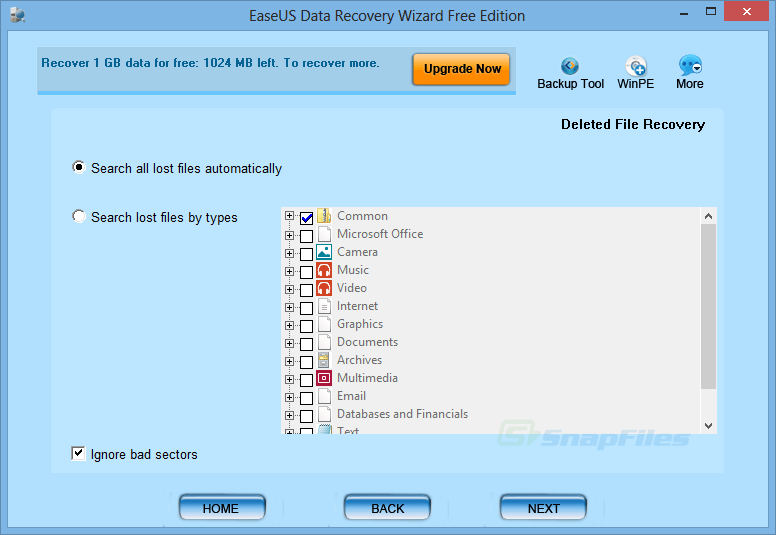Check the Graphics checkbox
The height and width of the screenshot is (535, 776).
pos(306,326)
